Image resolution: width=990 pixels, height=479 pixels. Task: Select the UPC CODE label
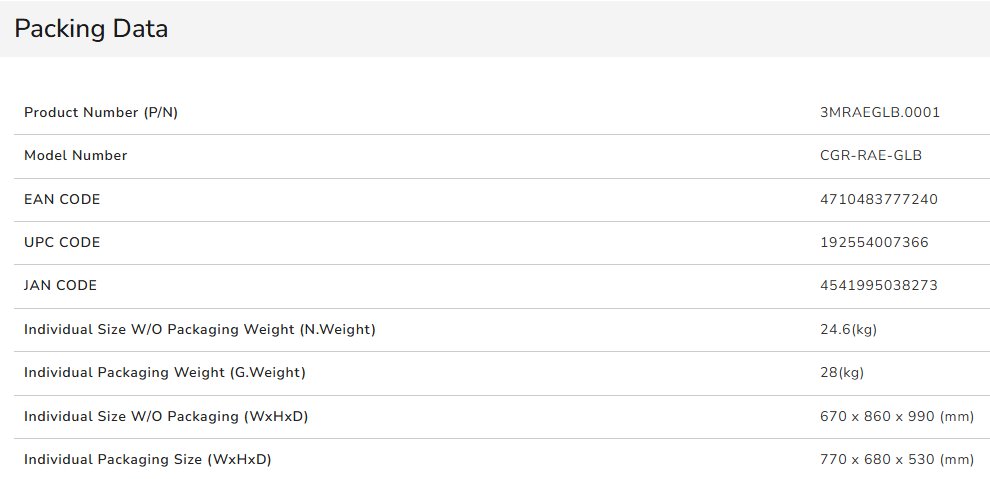62,242
